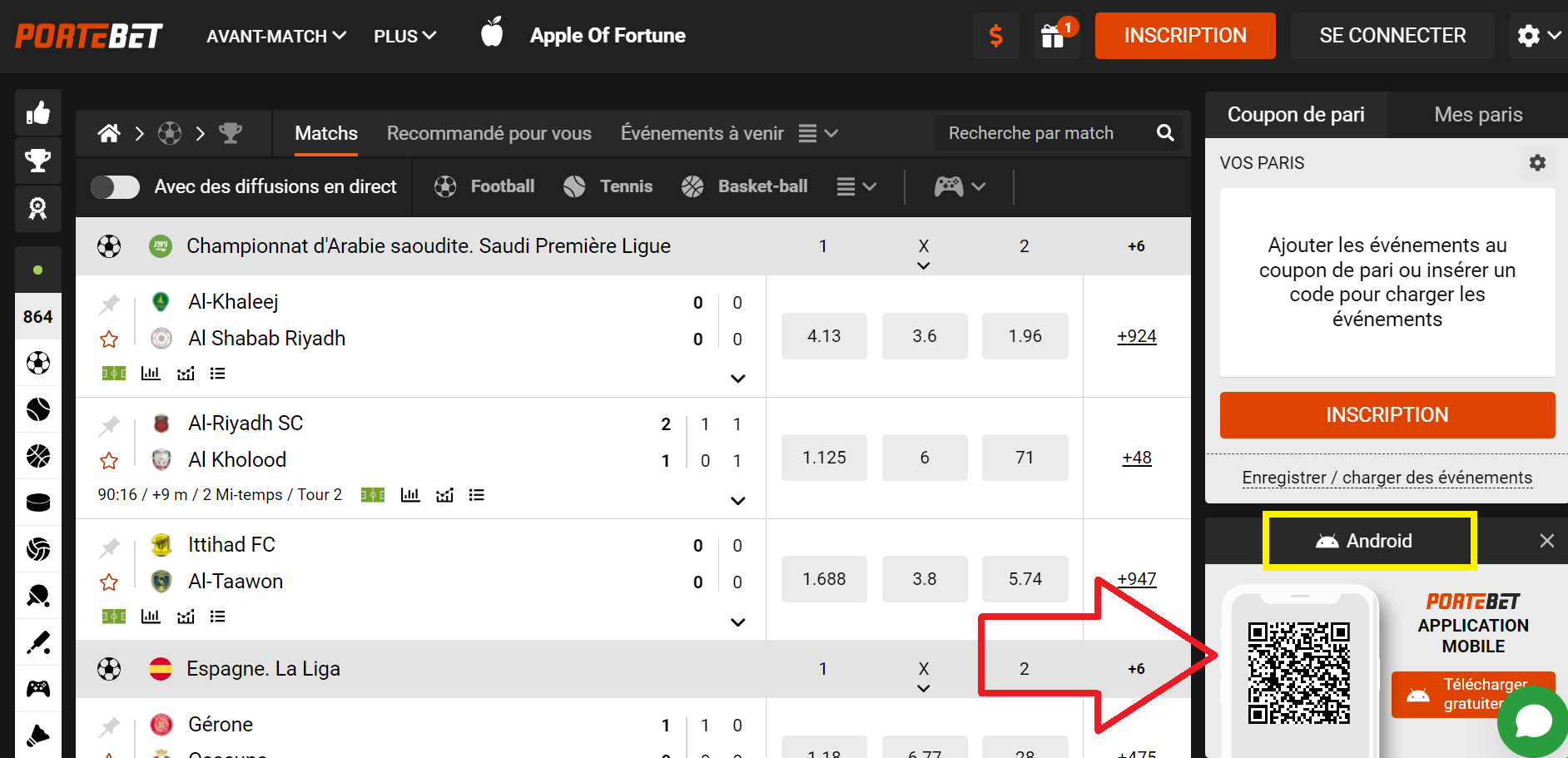Open Enregistrer / charger des événements link
The image size is (1568, 758).
pos(1387,478)
